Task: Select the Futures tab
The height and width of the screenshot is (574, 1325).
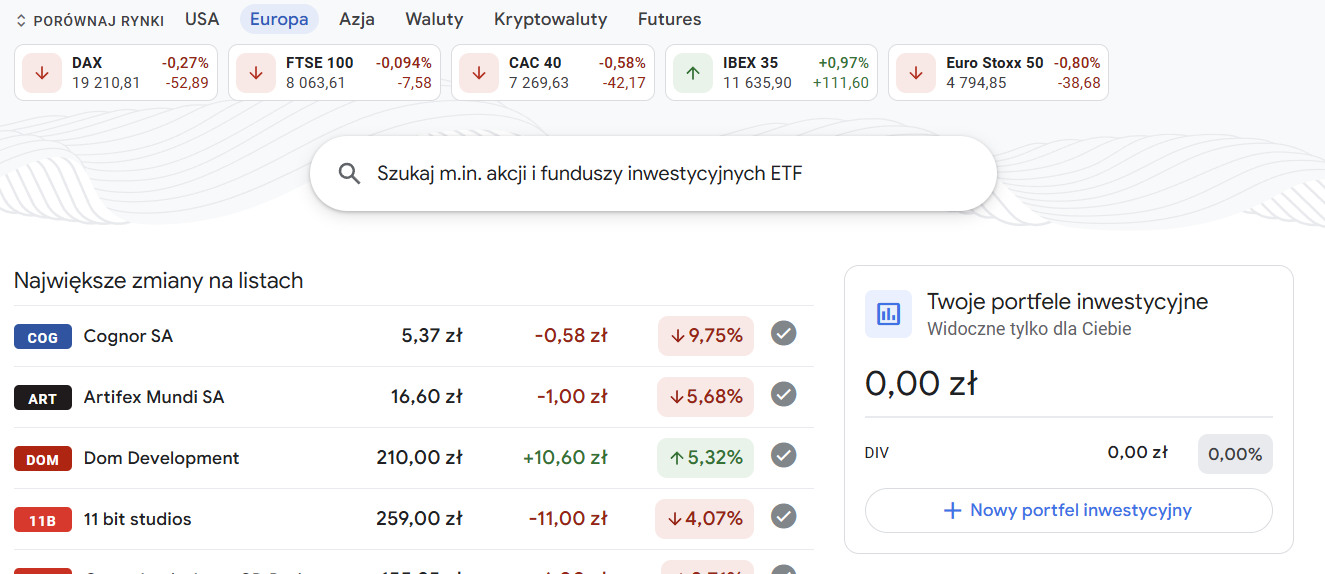Action: tap(669, 19)
